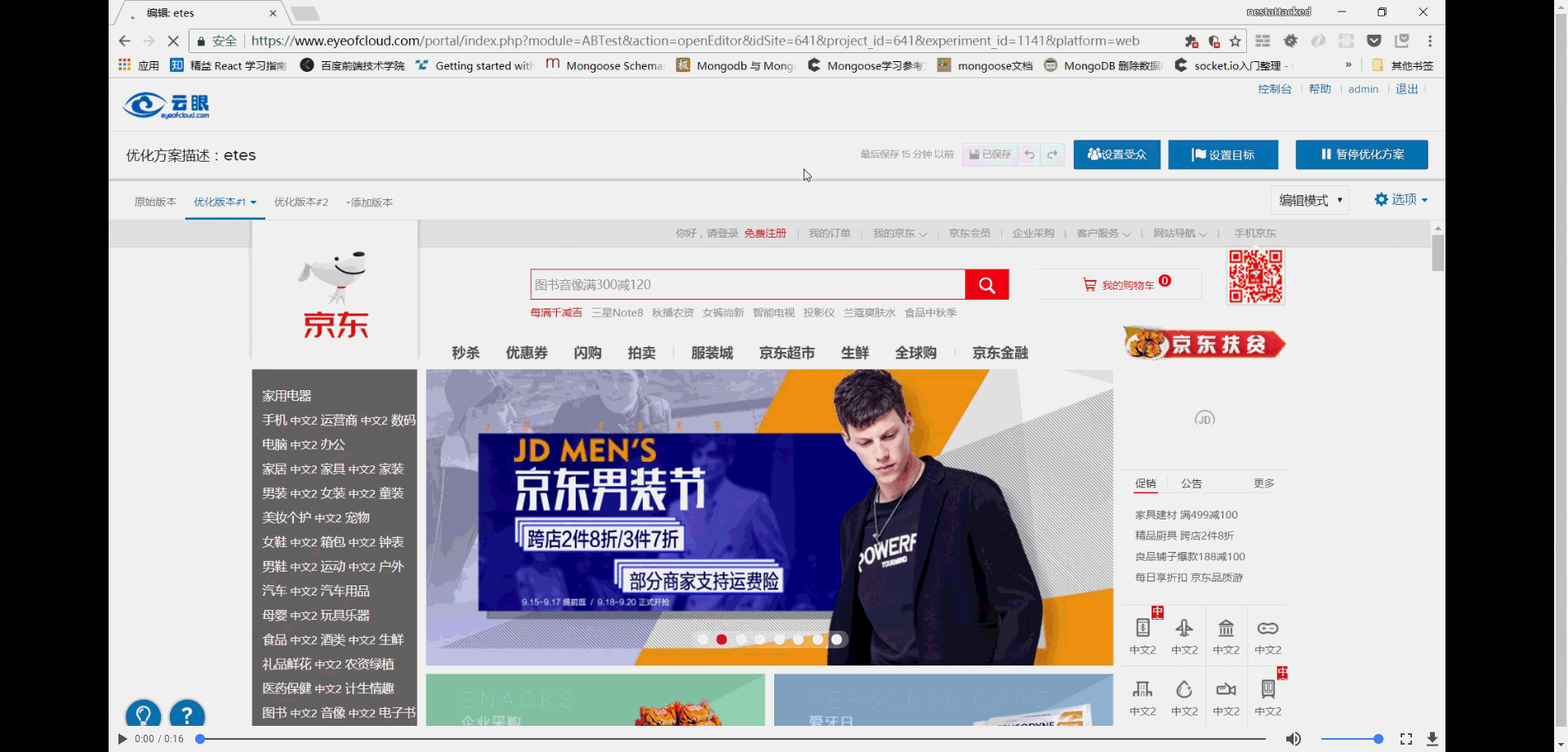Bookmark page with star icon
The height and width of the screenshot is (752, 1568).
pyautogui.click(x=1235, y=41)
